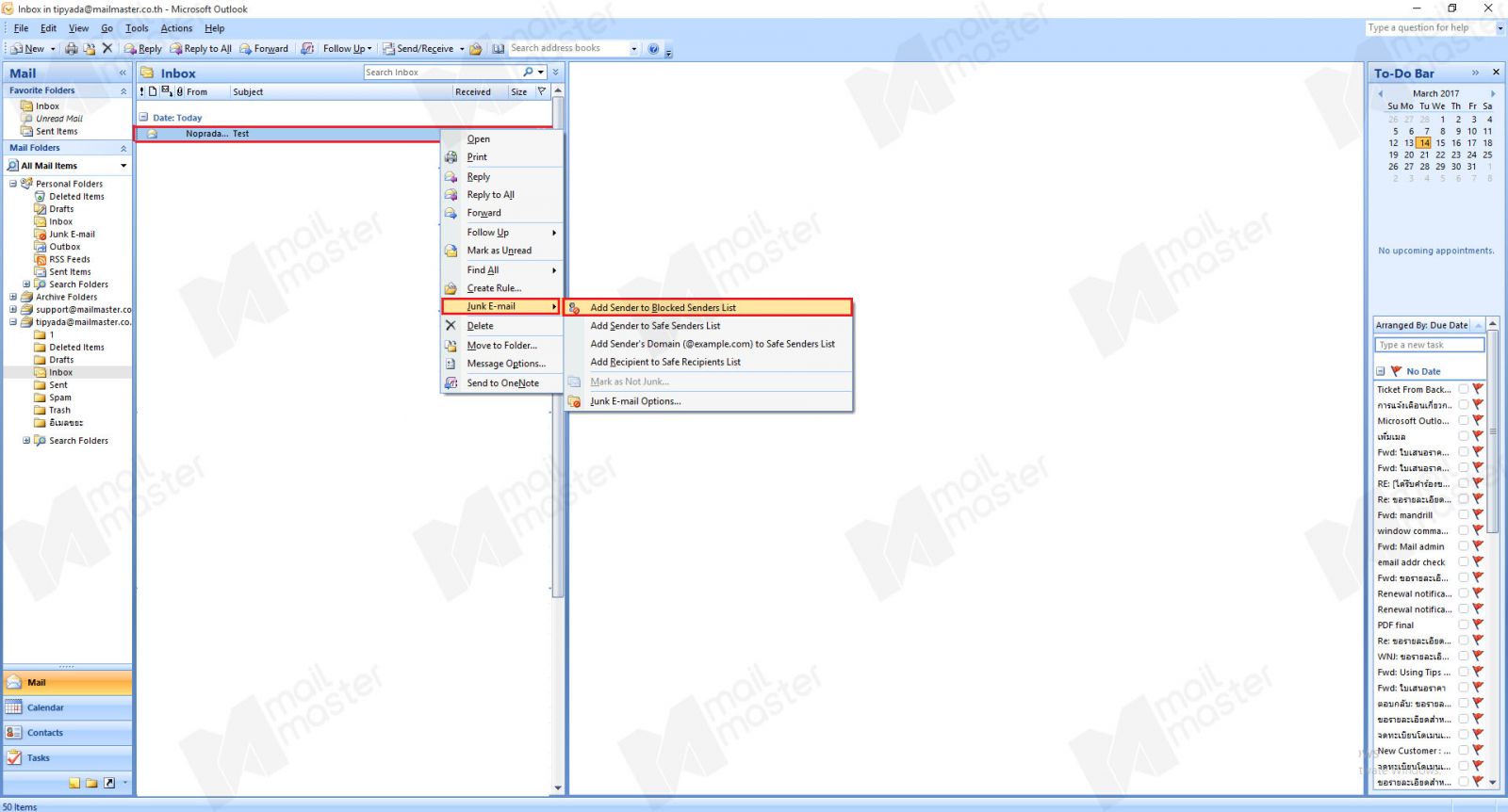Sort by the Received column header
This screenshot has height=812, width=1508.
(x=480, y=92)
